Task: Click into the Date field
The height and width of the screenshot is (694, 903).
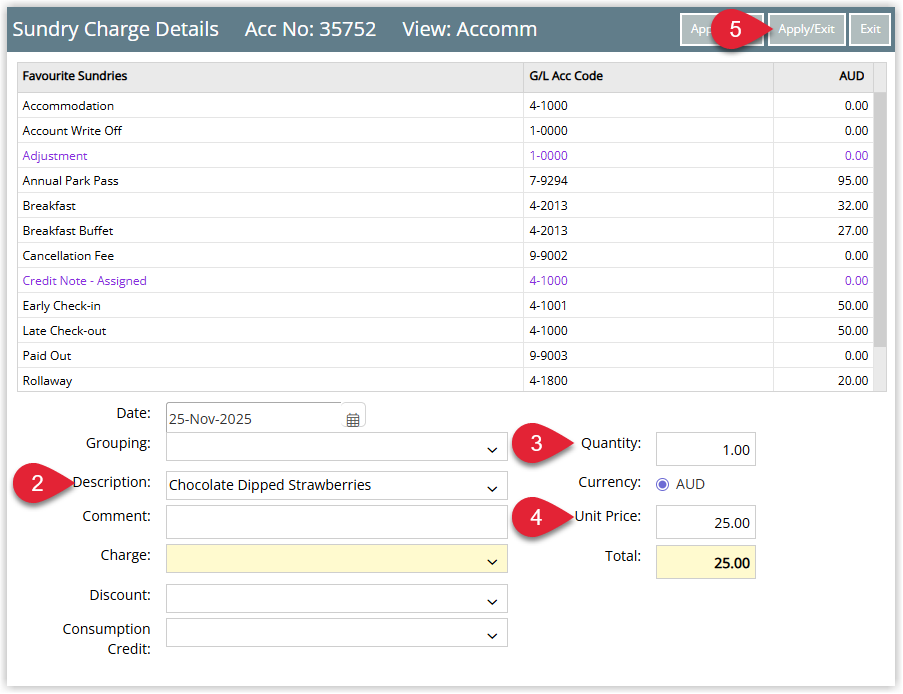Action: [253, 418]
